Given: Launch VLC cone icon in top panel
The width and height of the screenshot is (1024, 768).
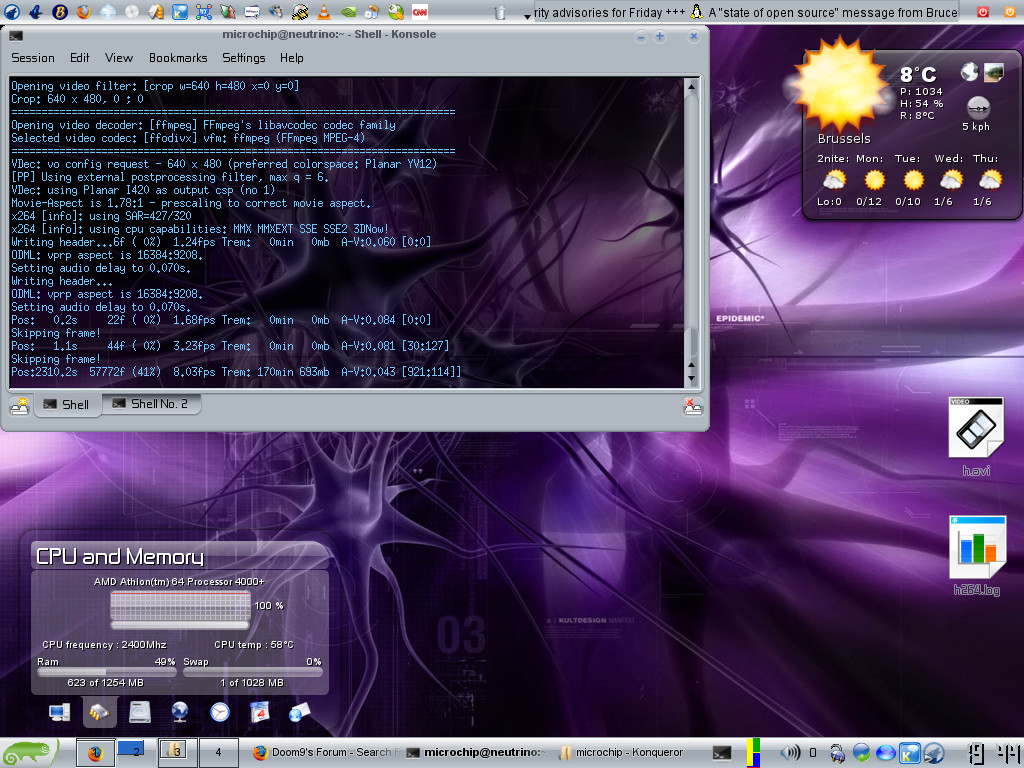Looking at the screenshot, I should pos(323,11).
